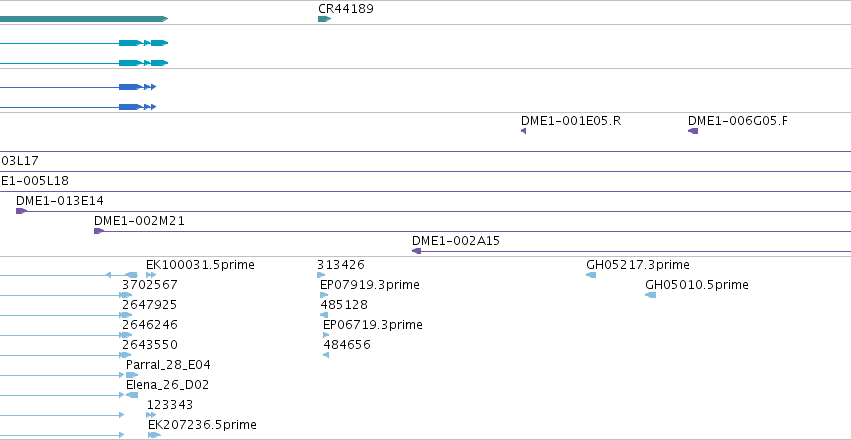Click the DME1-005L18 label text
This screenshot has height=440, width=851.
point(35,181)
